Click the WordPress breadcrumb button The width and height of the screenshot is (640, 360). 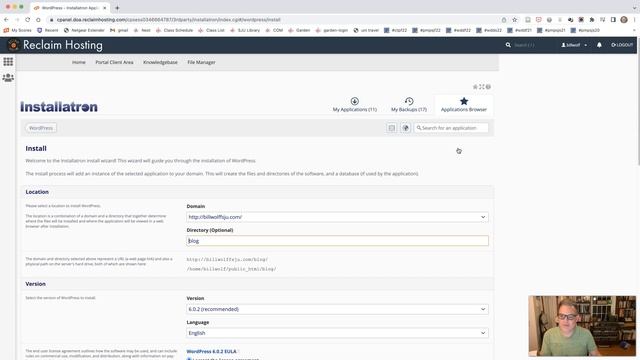(41, 128)
